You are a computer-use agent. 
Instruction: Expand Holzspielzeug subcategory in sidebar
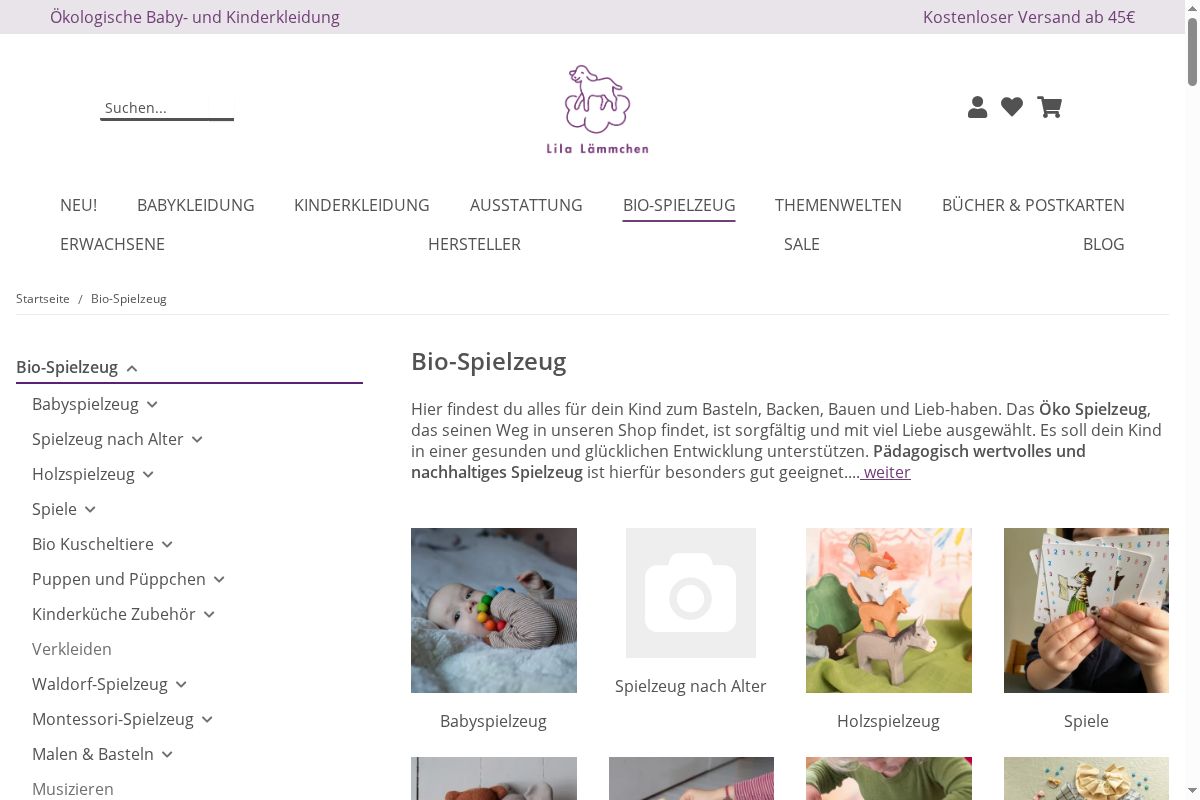[x=148, y=475]
